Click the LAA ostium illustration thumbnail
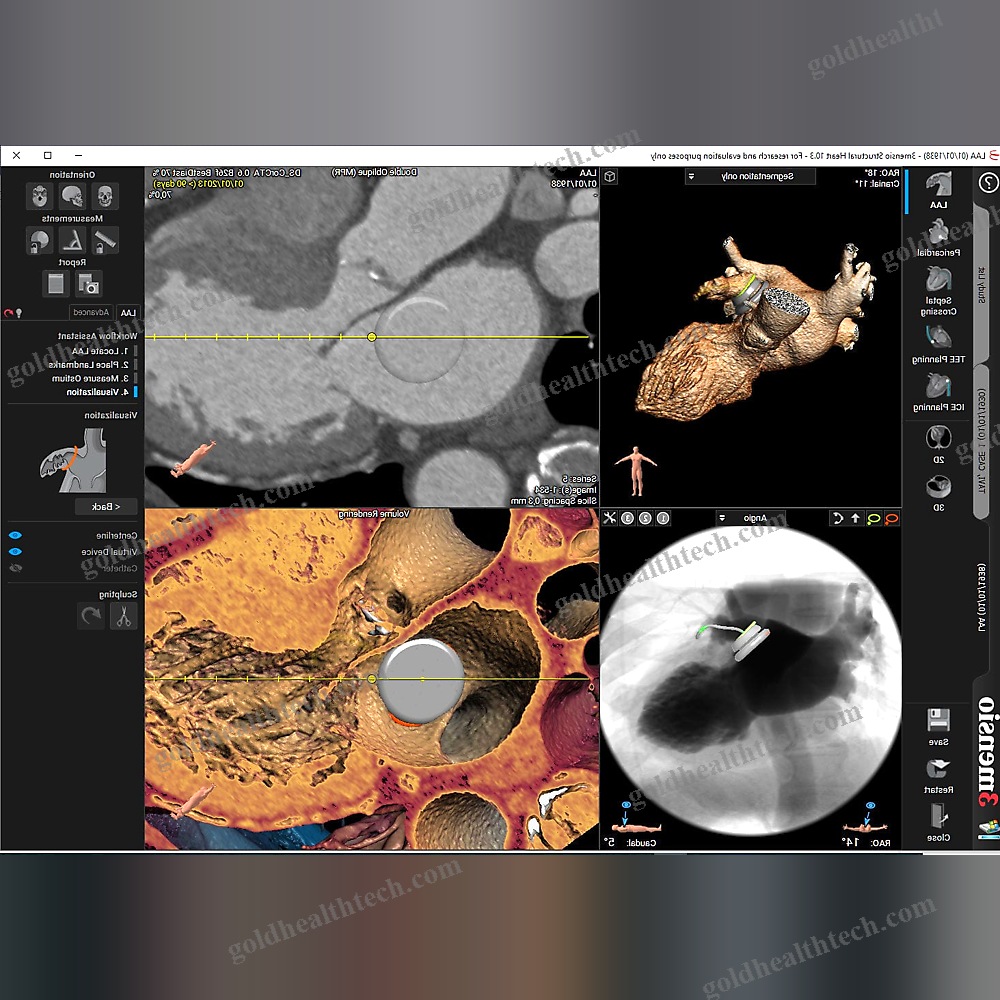 click(x=73, y=460)
